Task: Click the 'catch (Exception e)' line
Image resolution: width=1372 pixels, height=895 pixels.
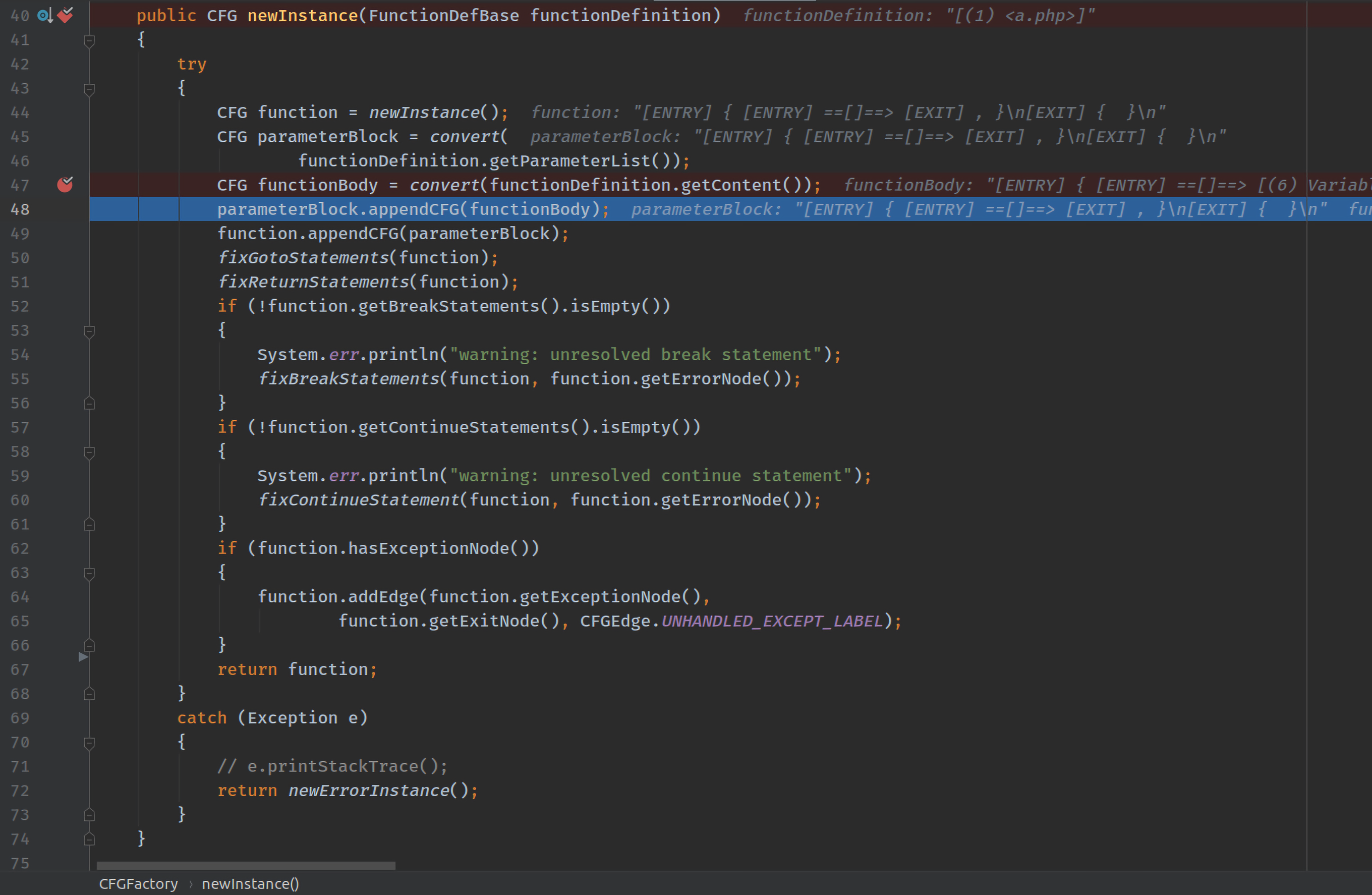Action: pos(272,718)
